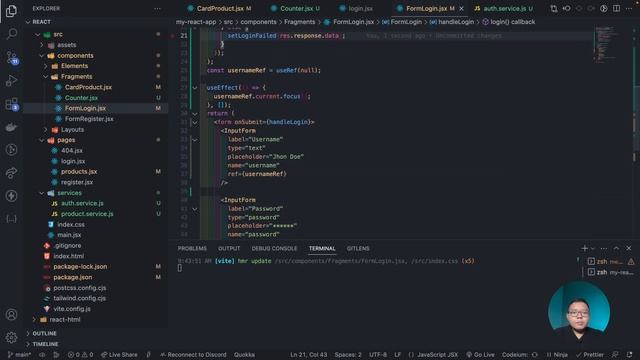Expand the Layouts folder
The width and height of the screenshot is (640, 360).
(46, 130)
